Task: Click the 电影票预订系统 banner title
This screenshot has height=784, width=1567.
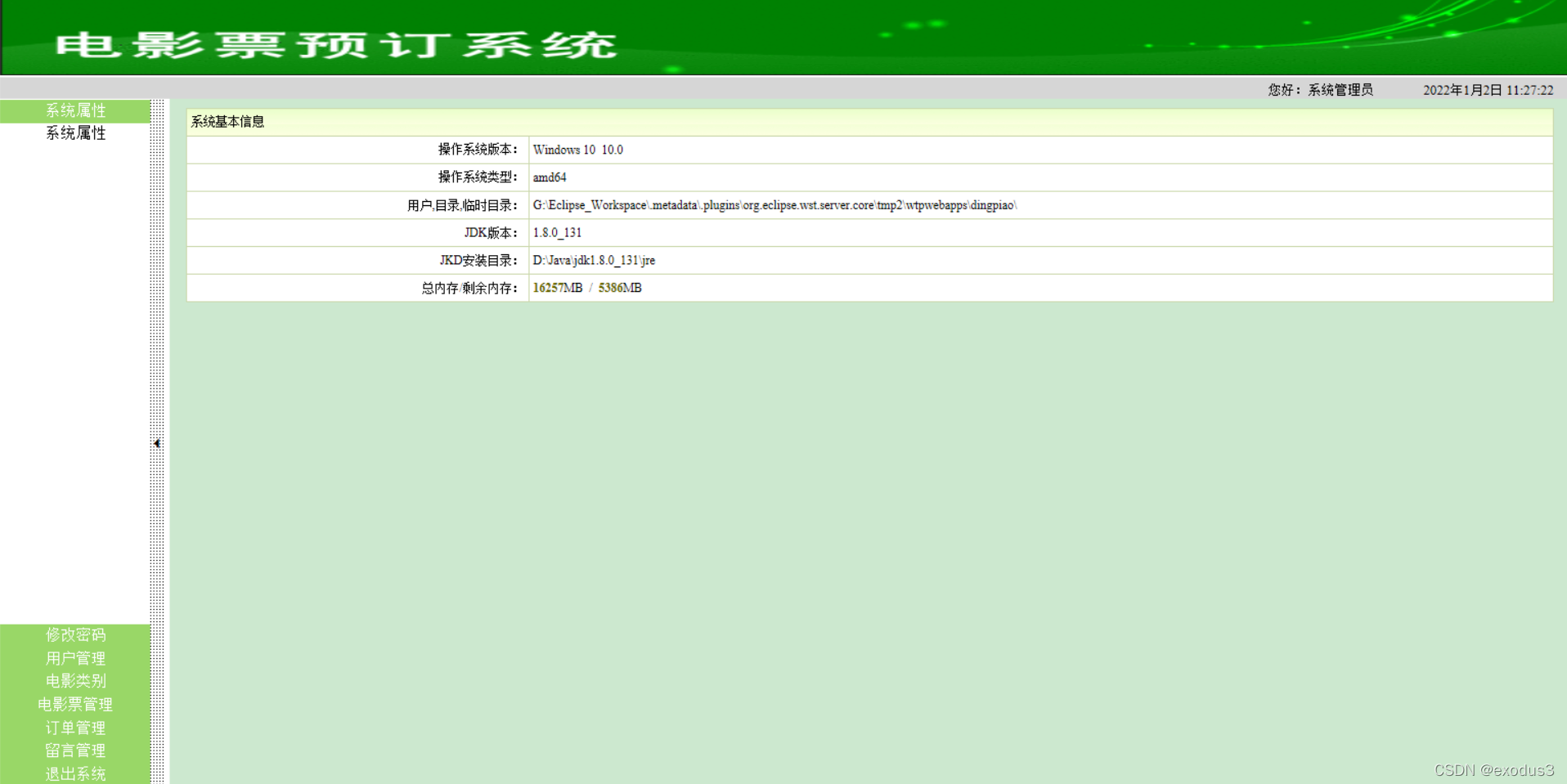Action: (x=336, y=45)
